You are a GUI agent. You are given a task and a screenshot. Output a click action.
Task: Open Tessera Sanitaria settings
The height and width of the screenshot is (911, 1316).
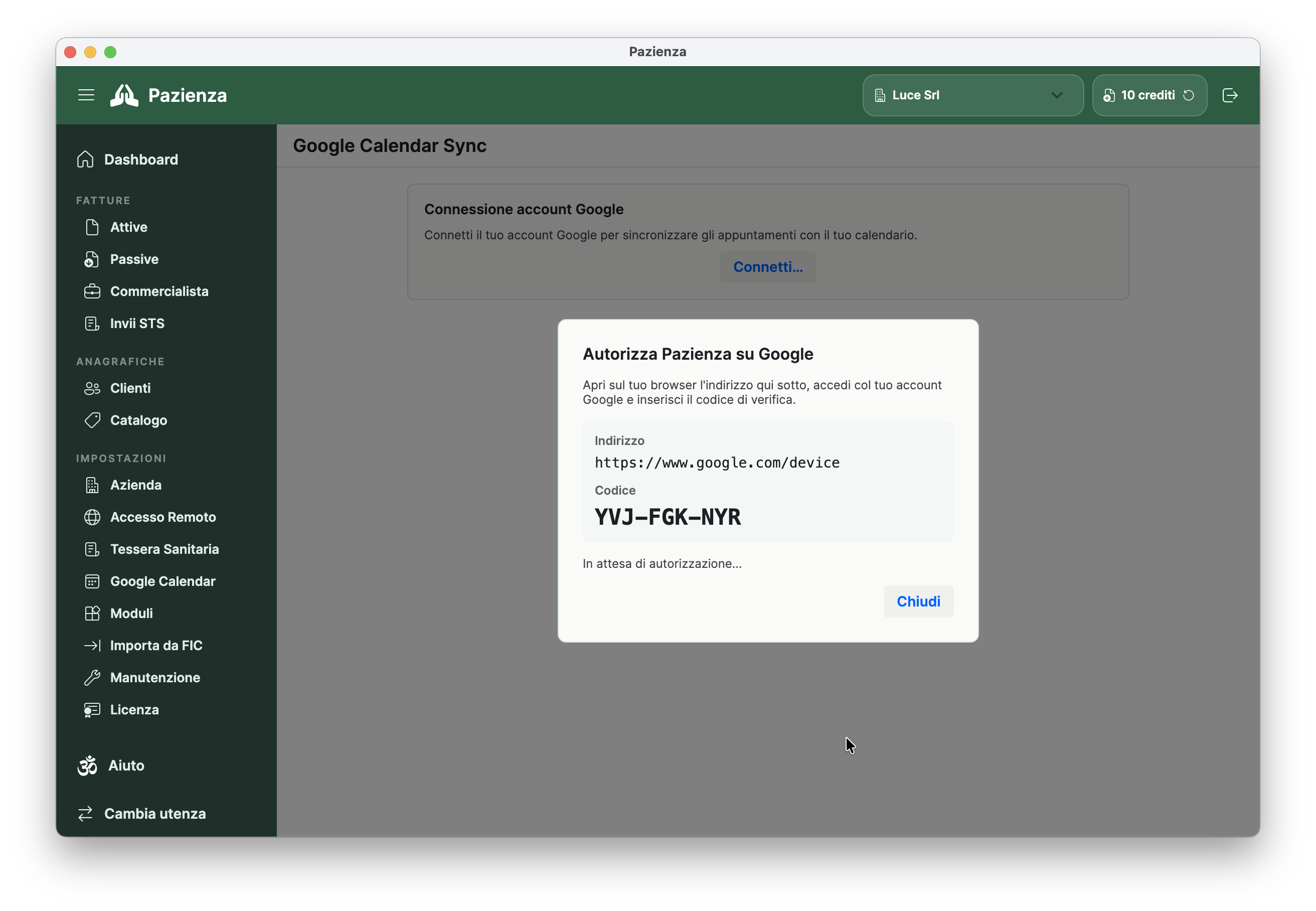click(164, 549)
